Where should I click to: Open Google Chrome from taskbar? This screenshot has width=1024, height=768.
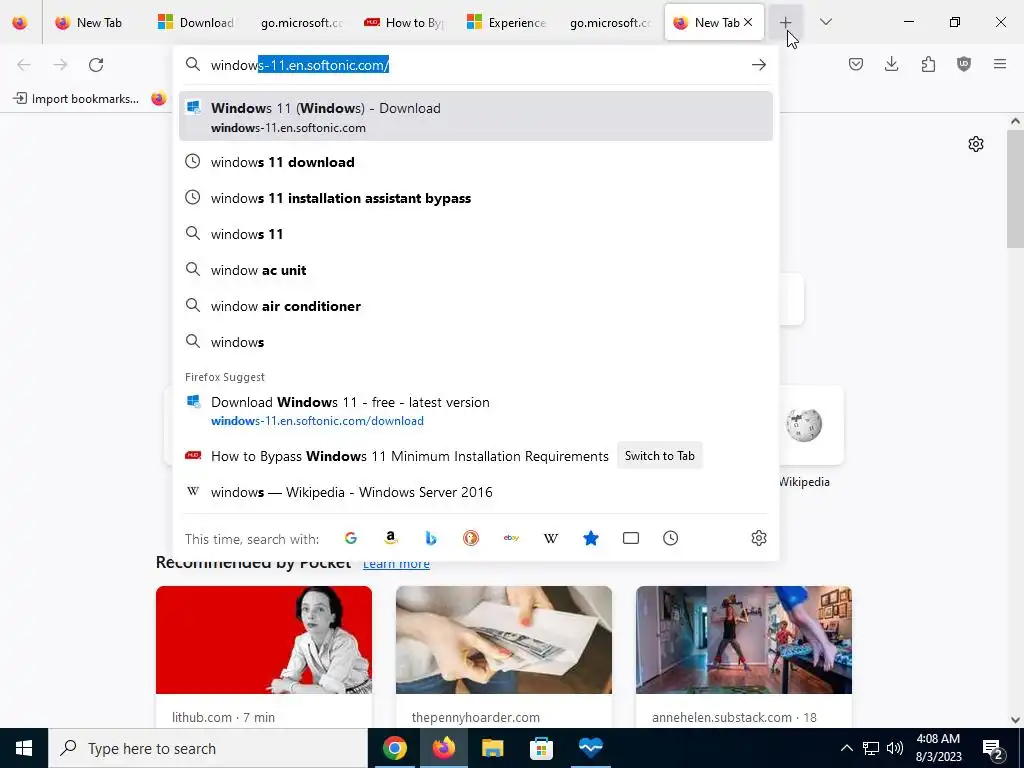[394, 748]
